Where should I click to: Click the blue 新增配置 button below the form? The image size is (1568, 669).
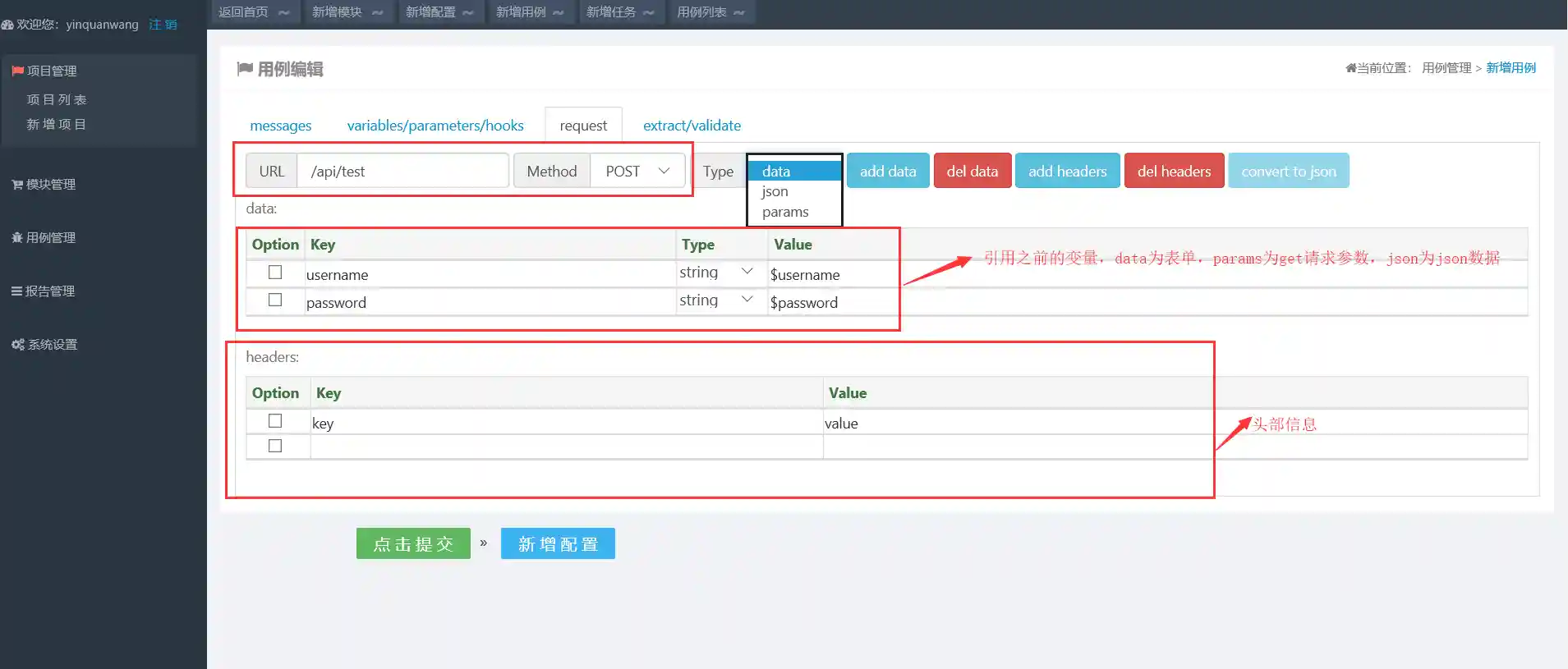point(558,543)
